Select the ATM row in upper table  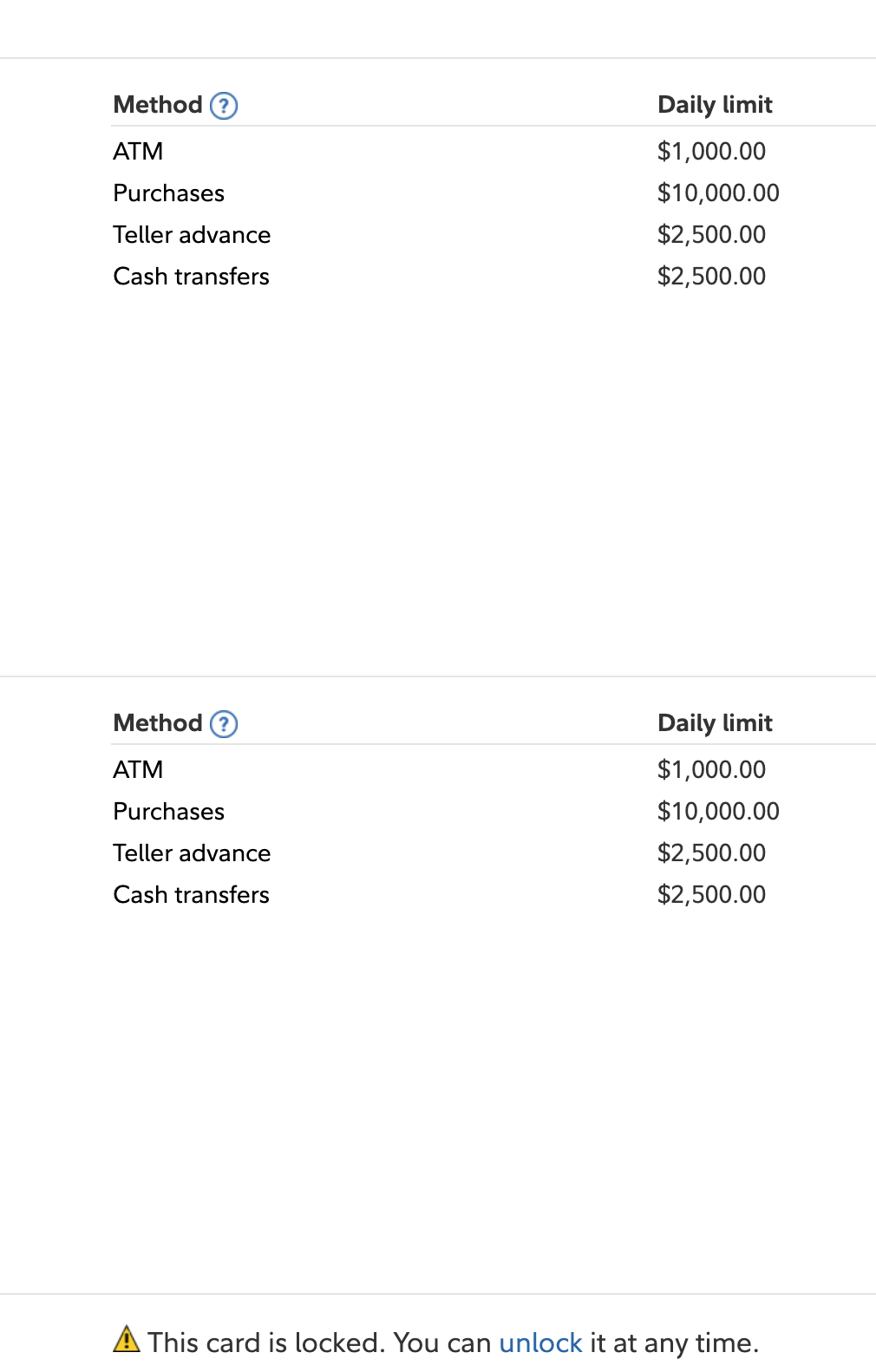pos(138,152)
